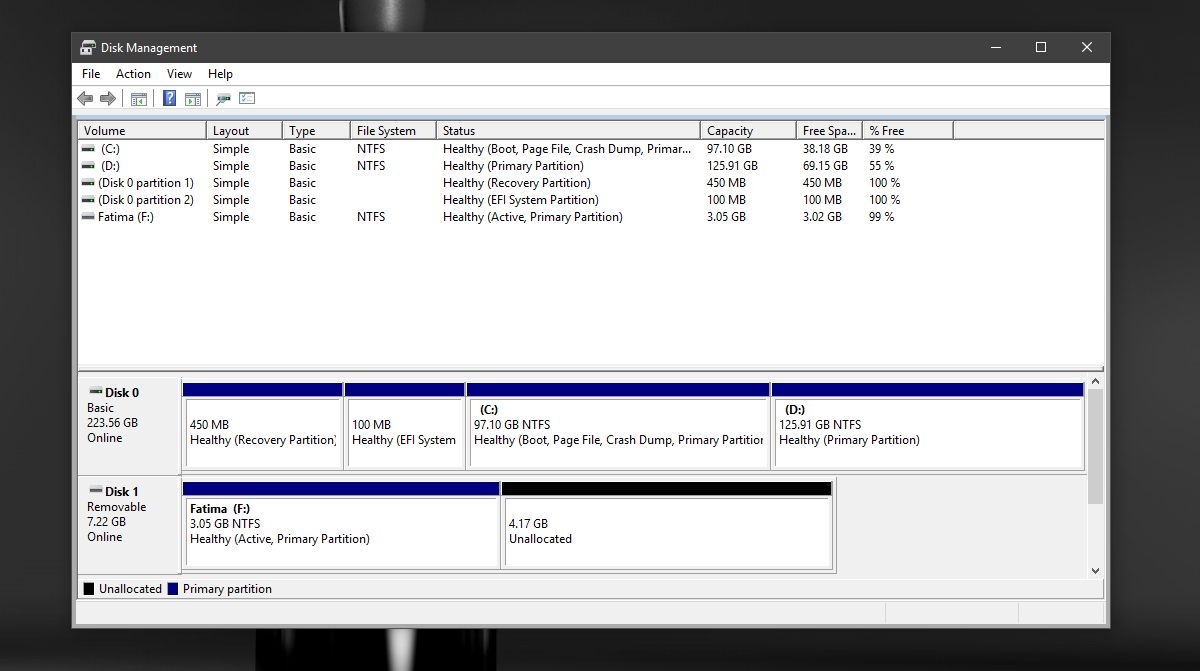Toggle the Show/Hide Console Tree icon

point(139,98)
